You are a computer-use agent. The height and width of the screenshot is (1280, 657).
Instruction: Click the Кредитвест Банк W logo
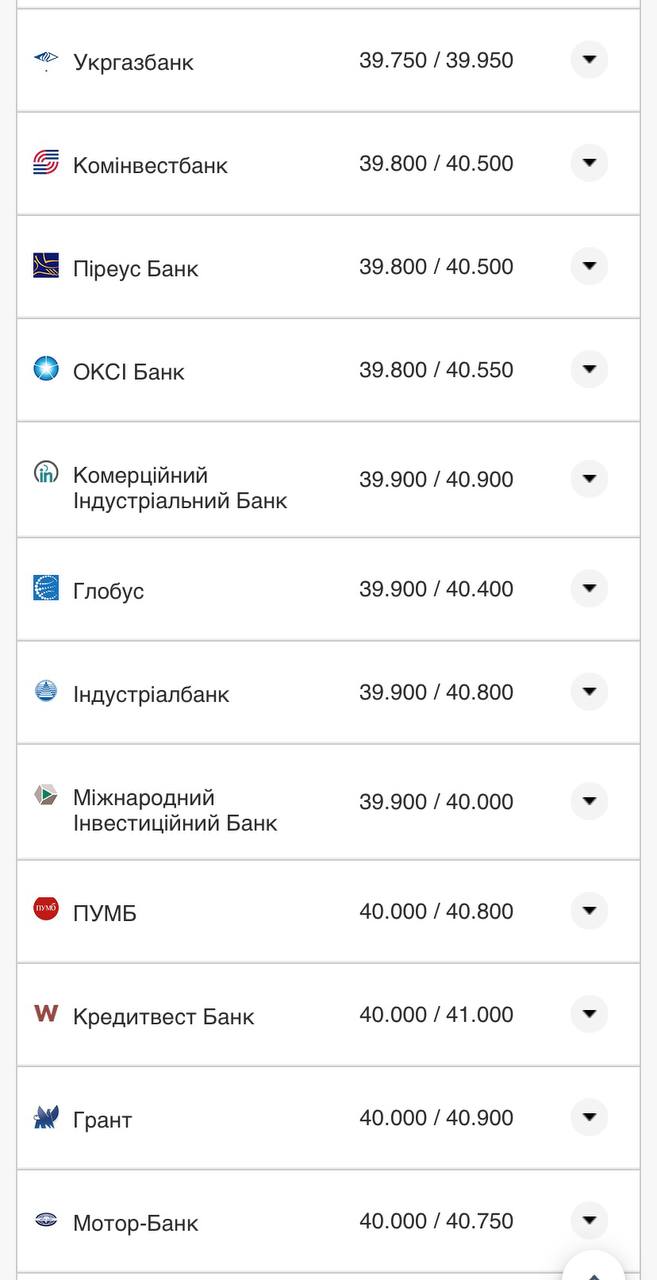pos(44,1013)
